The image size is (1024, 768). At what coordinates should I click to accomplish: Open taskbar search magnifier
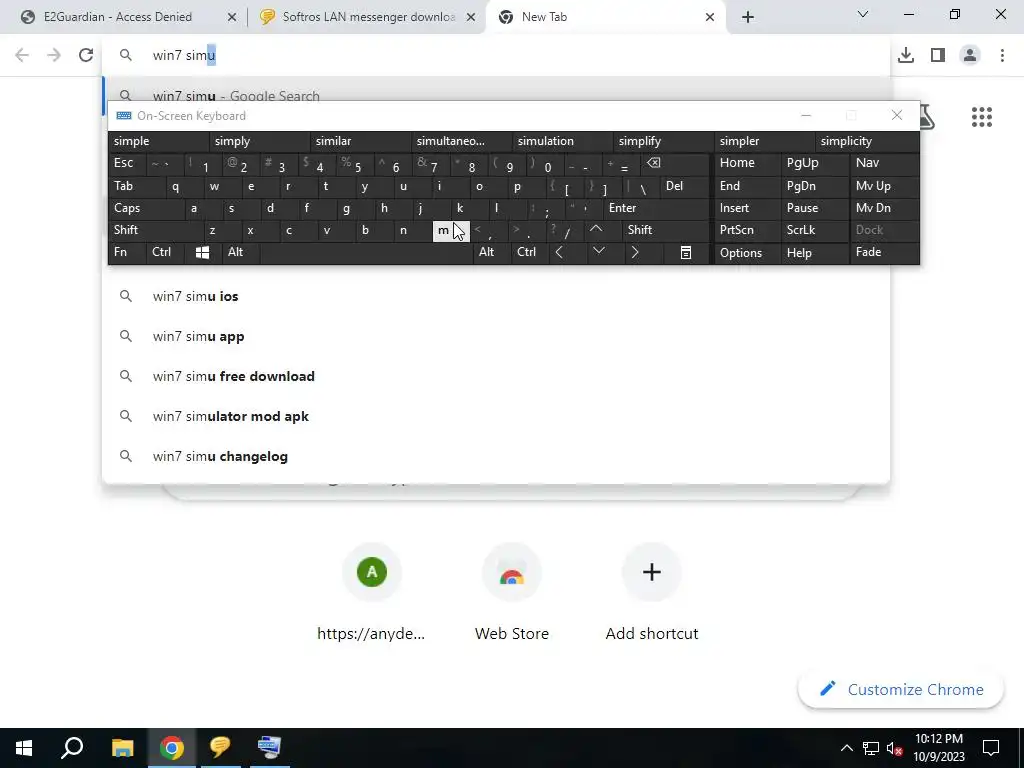[x=72, y=748]
